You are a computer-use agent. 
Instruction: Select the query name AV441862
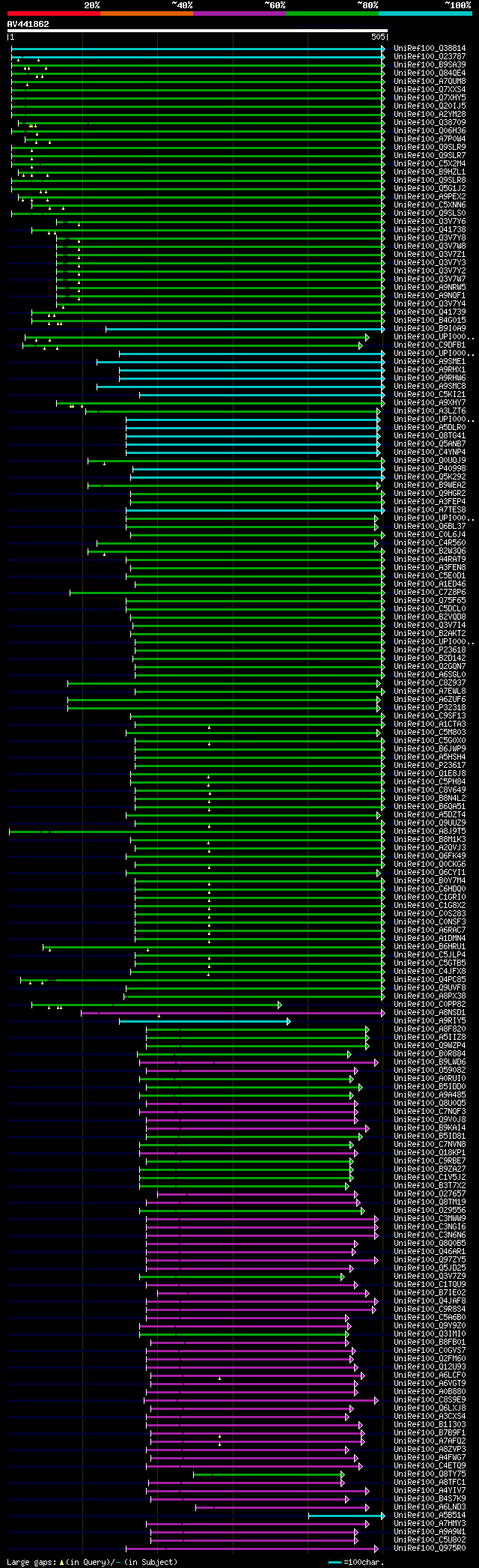(28, 24)
